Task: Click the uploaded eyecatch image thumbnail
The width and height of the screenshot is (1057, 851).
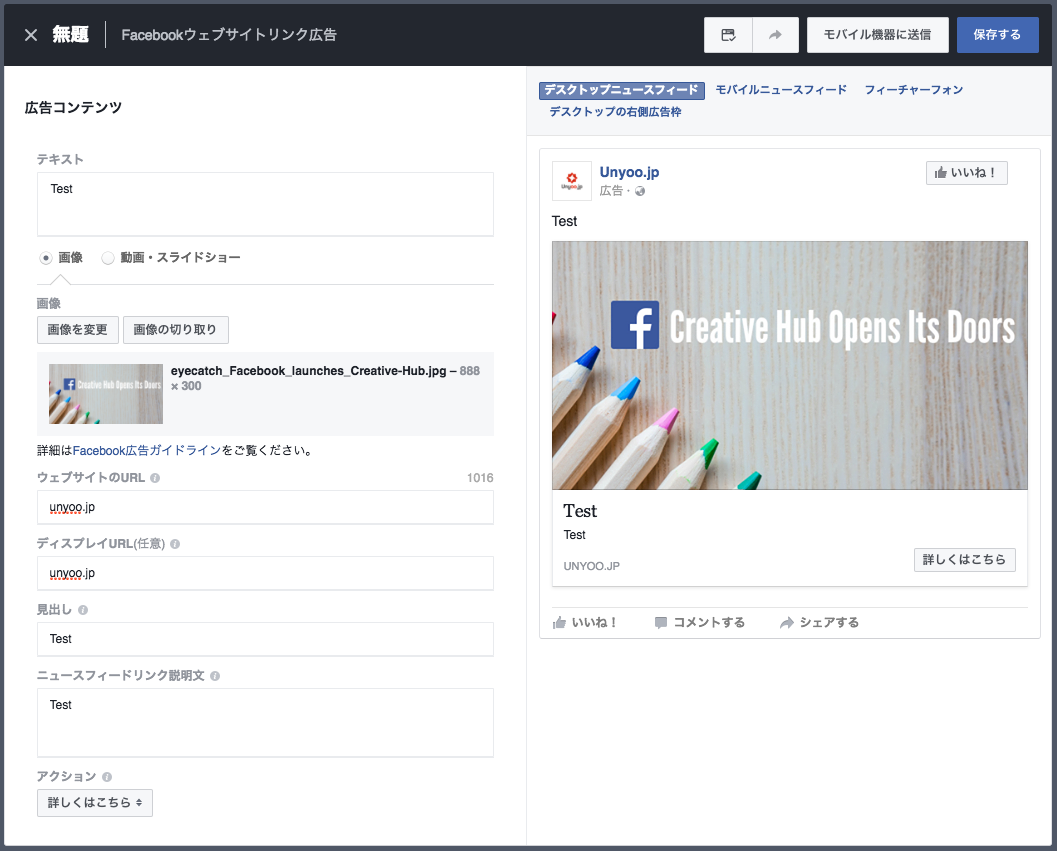Action: click(x=106, y=394)
